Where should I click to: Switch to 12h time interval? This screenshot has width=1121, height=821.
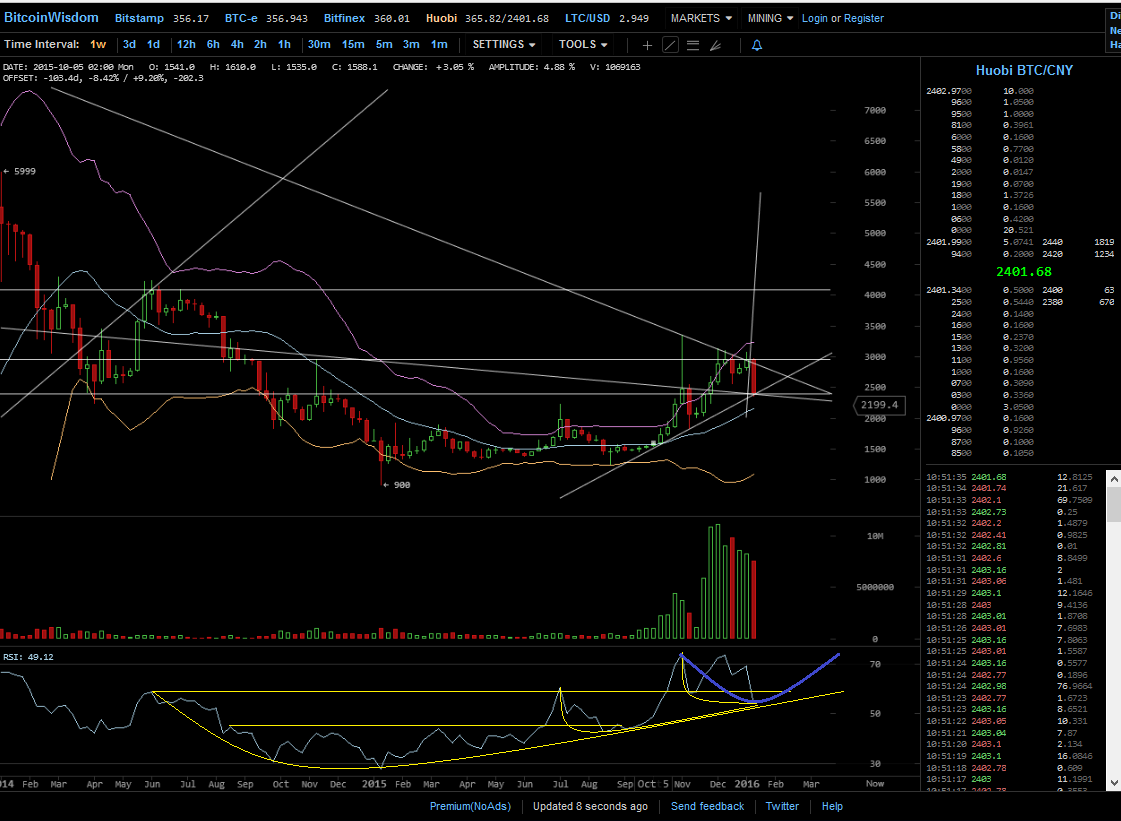[x=186, y=44]
